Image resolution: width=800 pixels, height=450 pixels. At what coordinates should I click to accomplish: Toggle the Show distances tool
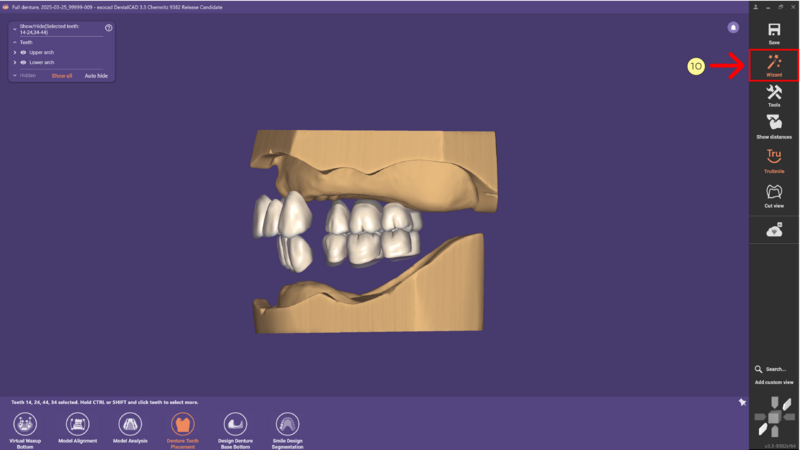pos(774,122)
